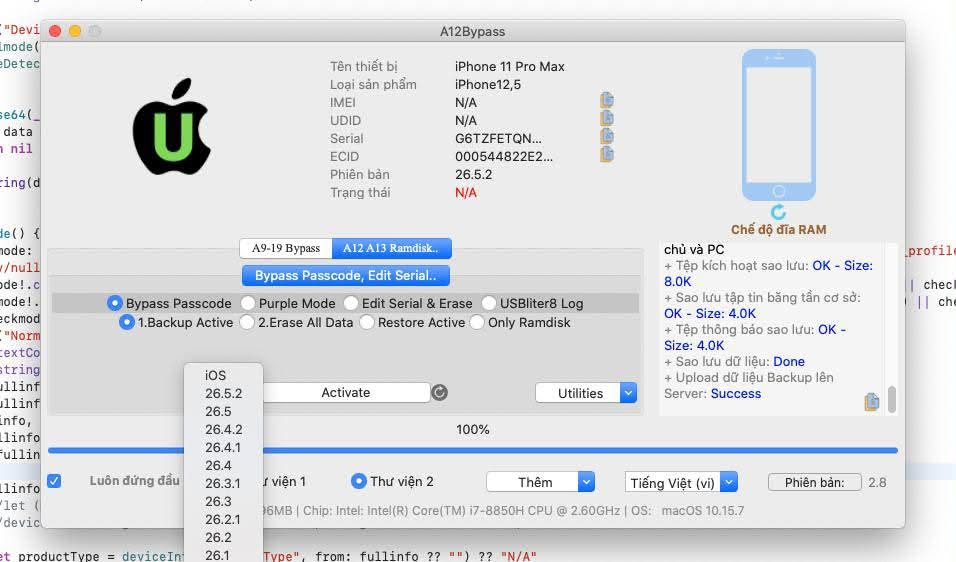Viewport: 956px width, 562px height.
Task: Select iOS 26.4.1 from version list
Action: pos(224,447)
